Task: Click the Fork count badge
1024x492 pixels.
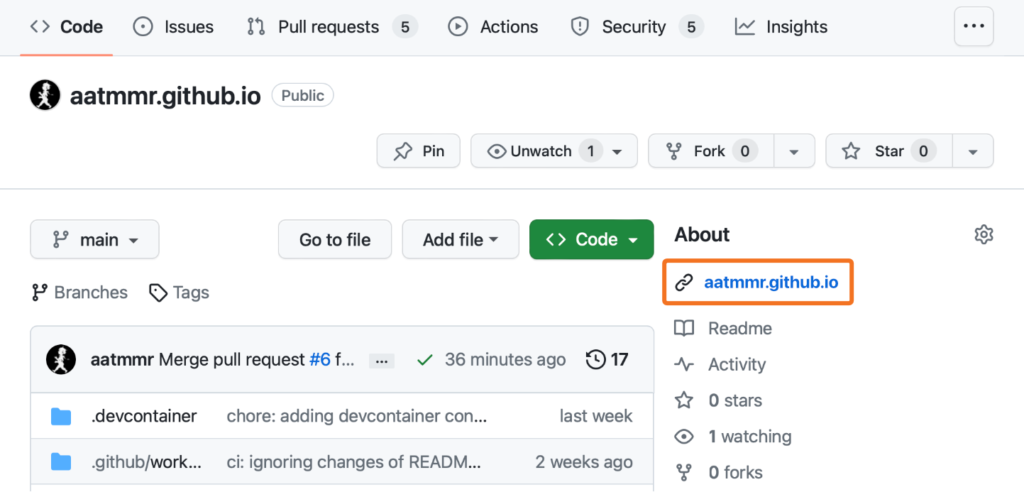Action: pos(745,151)
